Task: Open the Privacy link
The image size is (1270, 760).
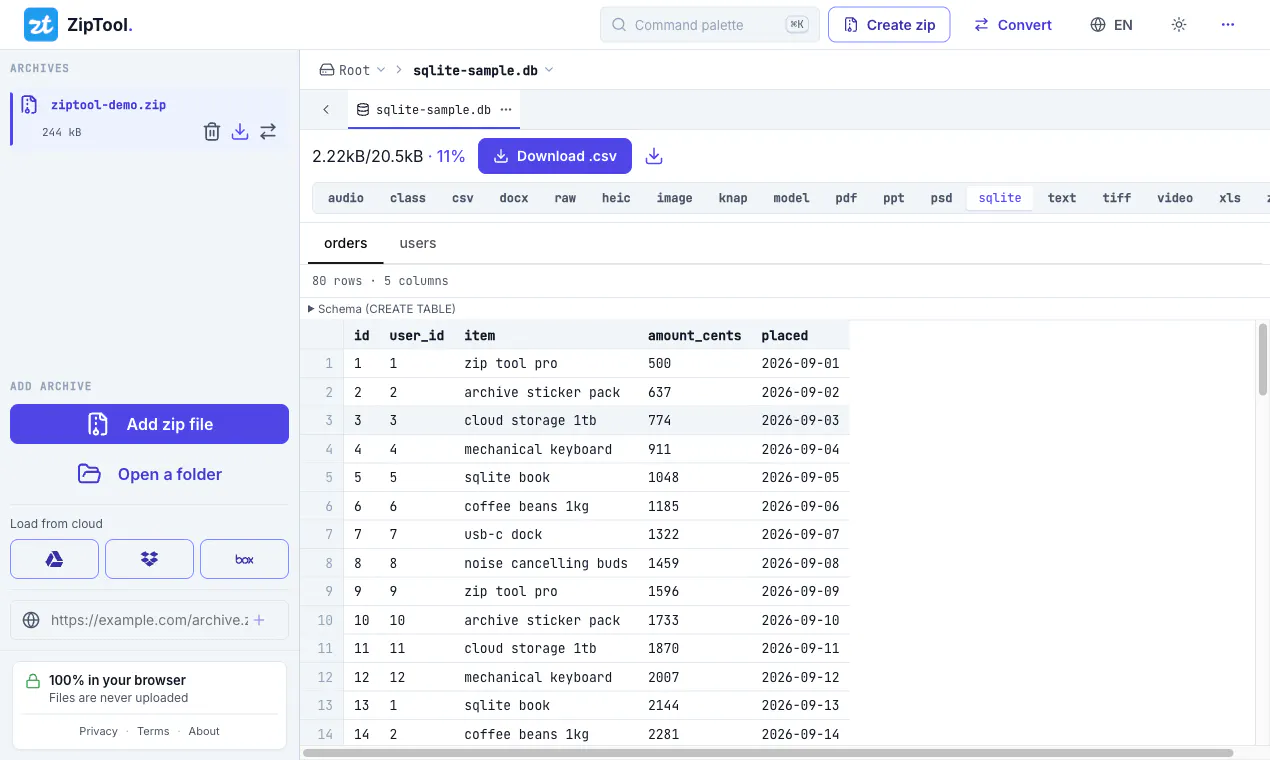Action: tap(98, 731)
